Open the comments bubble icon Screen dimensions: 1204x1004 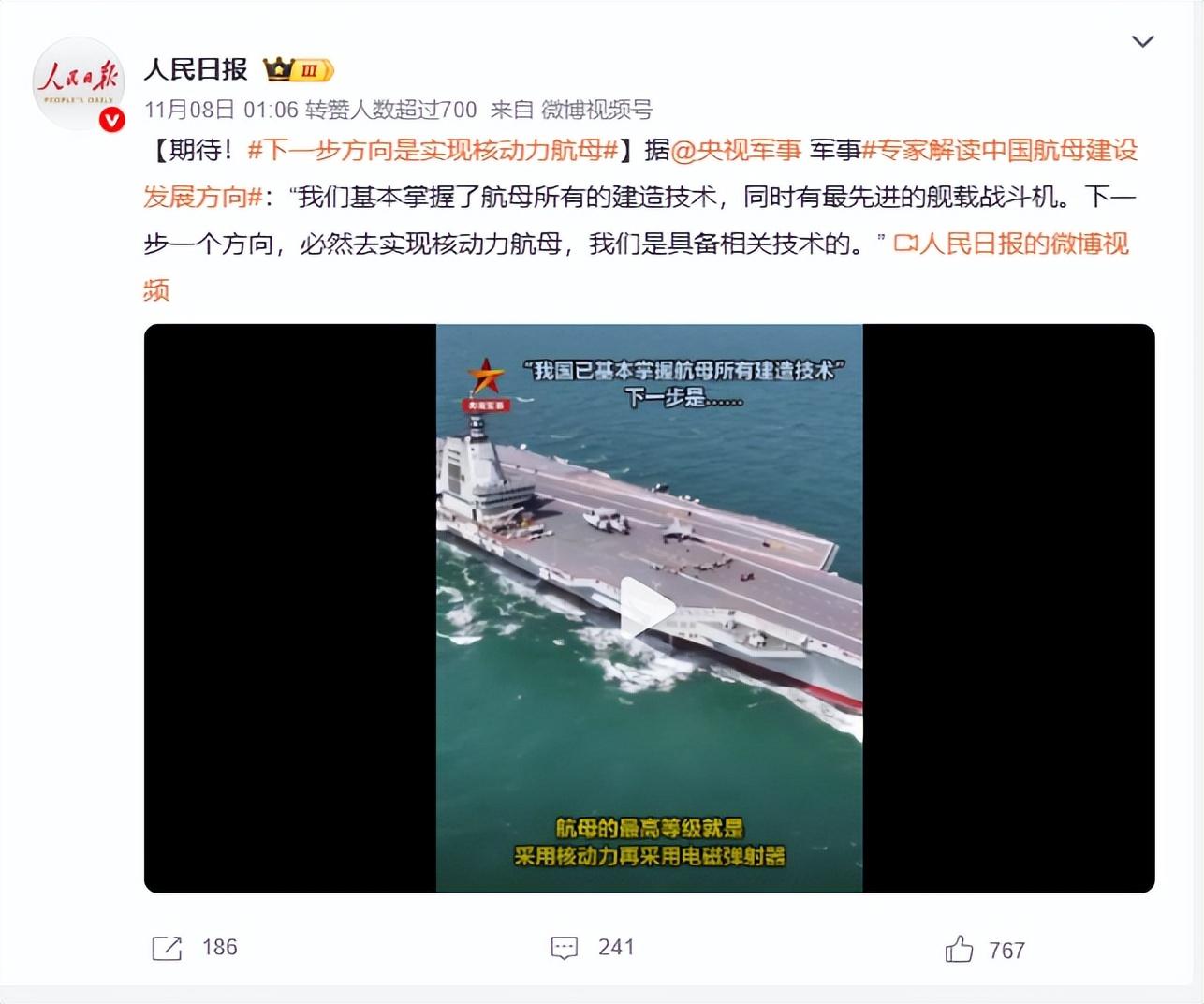tap(564, 948)
